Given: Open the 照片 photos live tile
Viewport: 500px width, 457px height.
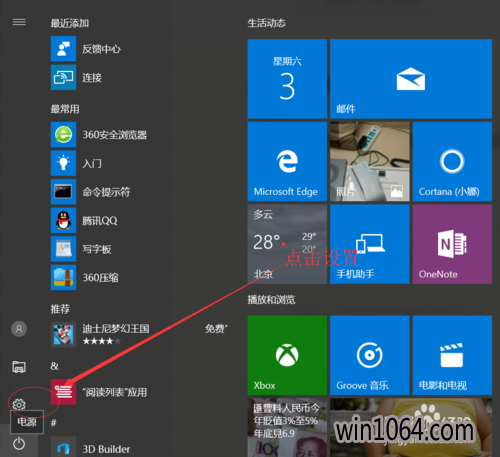Looking at the screenshot, I should 370,161.
